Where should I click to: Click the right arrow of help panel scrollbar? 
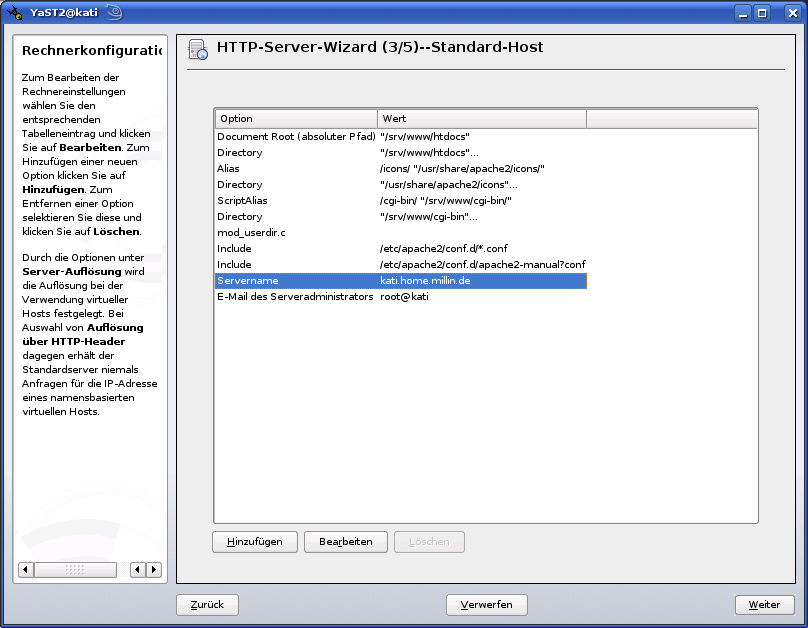point(154,570)
